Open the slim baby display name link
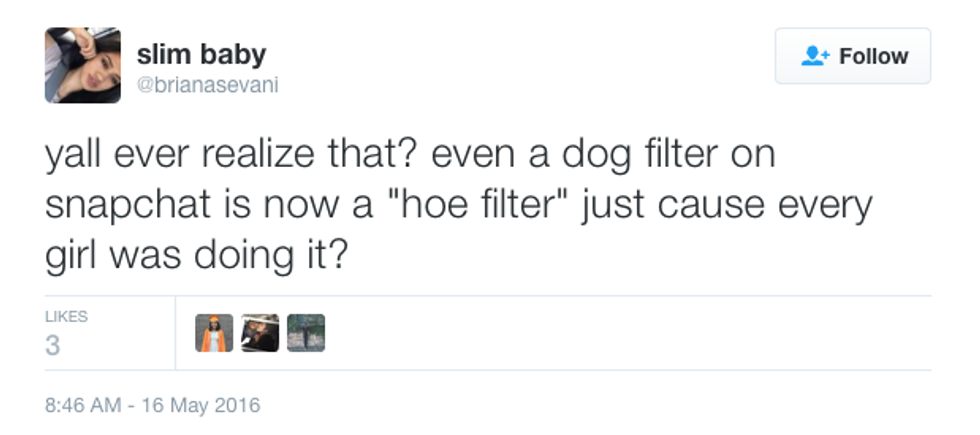Image resolution: width=980 pixels, height=435 pixels. [x=201, y=54]
